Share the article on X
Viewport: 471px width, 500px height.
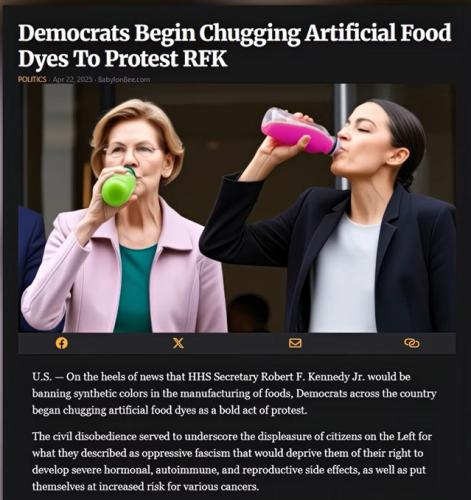(x=178, y=343)
